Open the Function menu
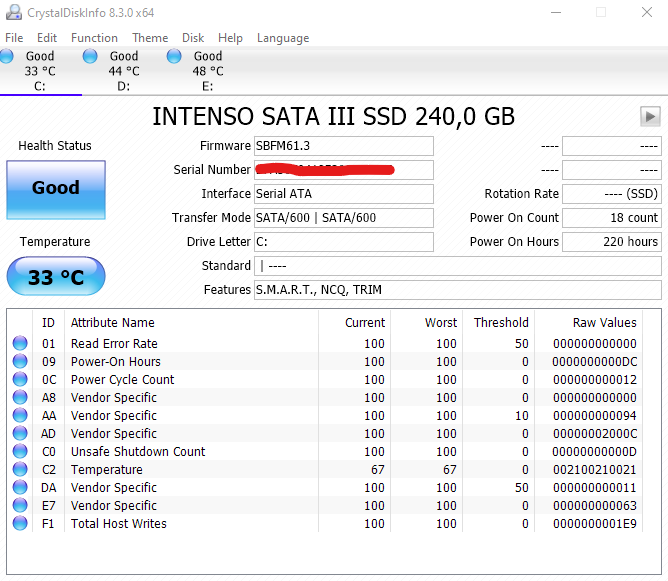The height and width of the screenshot is (581, 668). (x=94, y=38)
